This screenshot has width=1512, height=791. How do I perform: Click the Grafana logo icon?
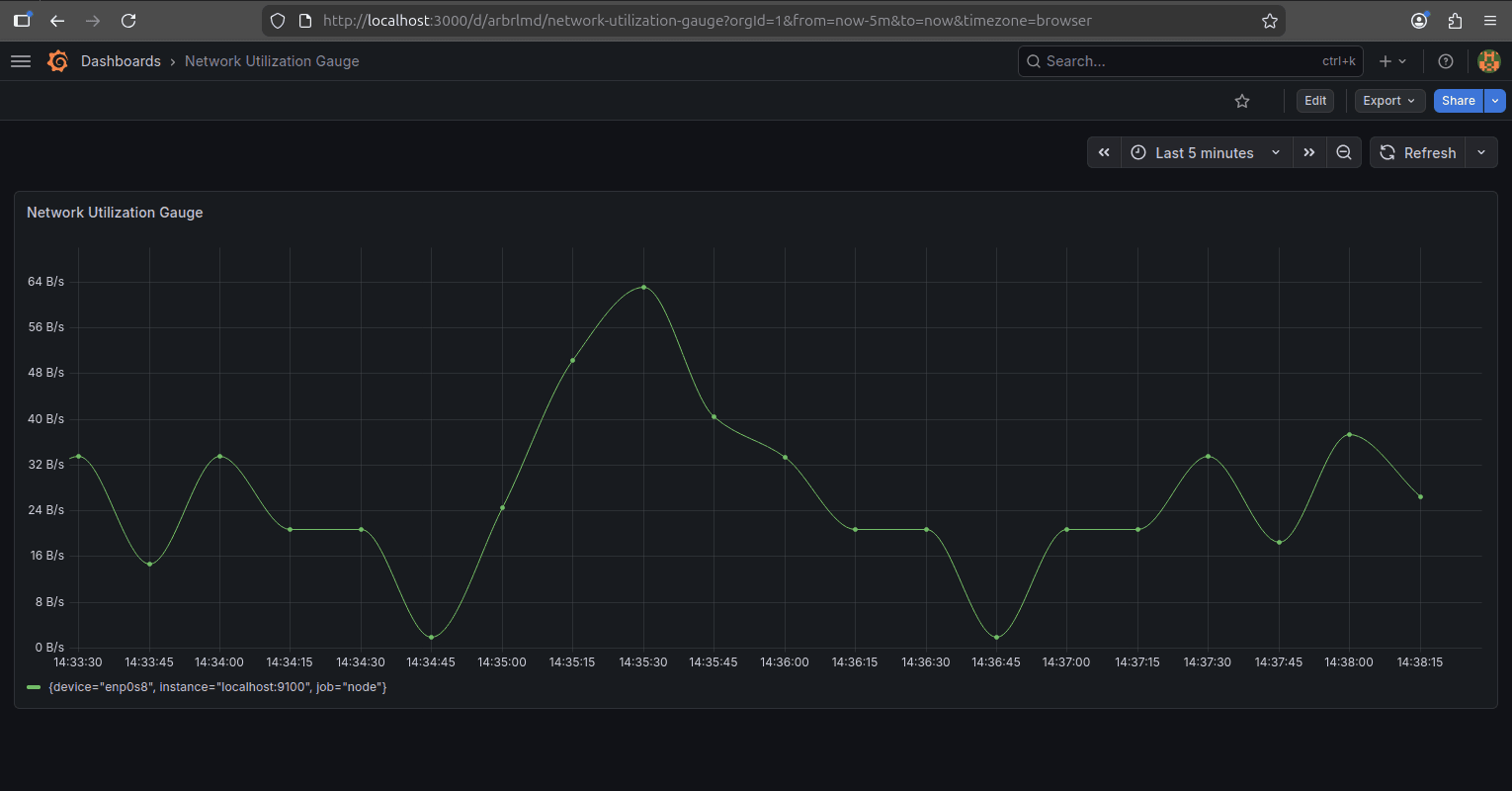[x=57, y=61]
